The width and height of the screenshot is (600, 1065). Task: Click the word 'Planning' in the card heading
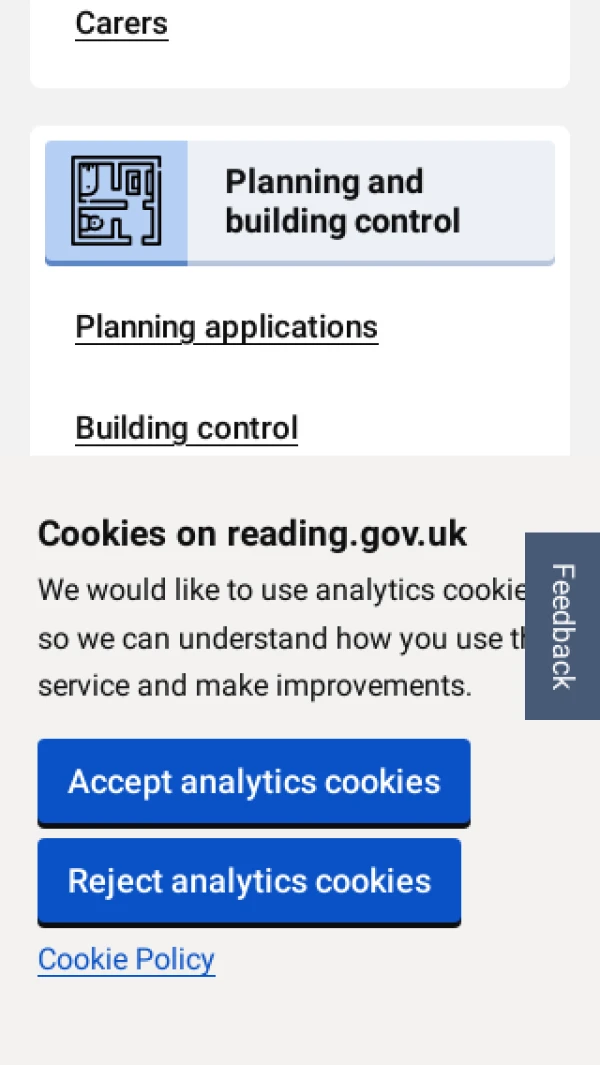coord(272,182)
